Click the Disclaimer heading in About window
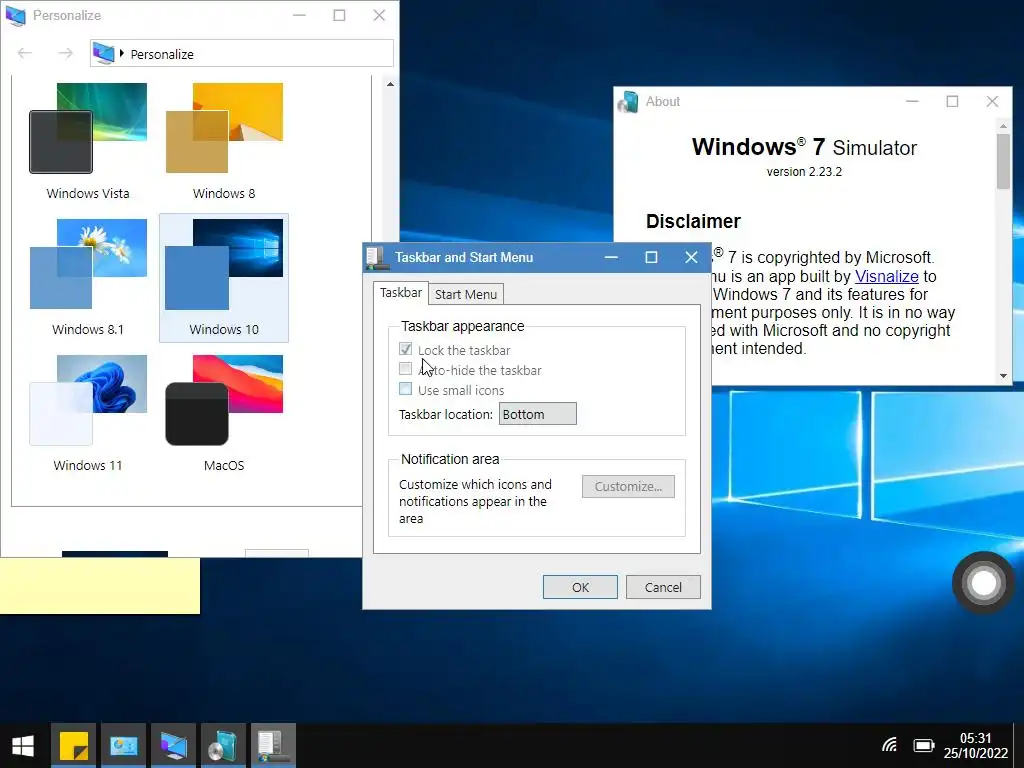This screenshot has height=768, width=1024. 693,221
